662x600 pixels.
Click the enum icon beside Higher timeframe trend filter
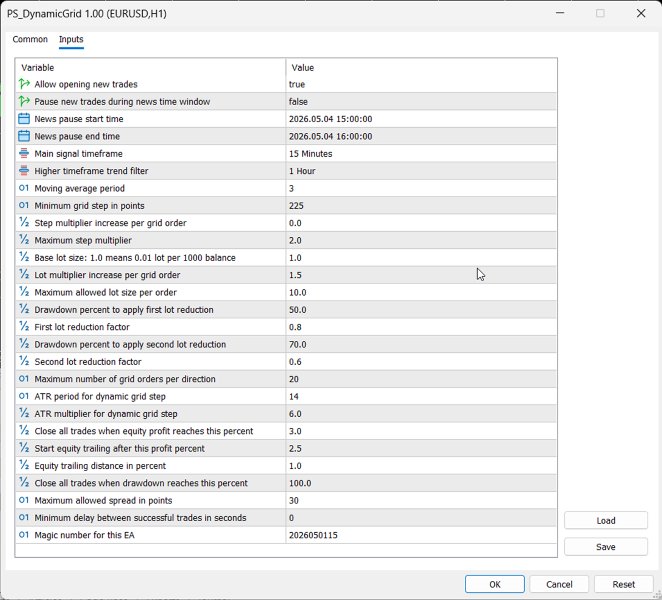(24, 171)
